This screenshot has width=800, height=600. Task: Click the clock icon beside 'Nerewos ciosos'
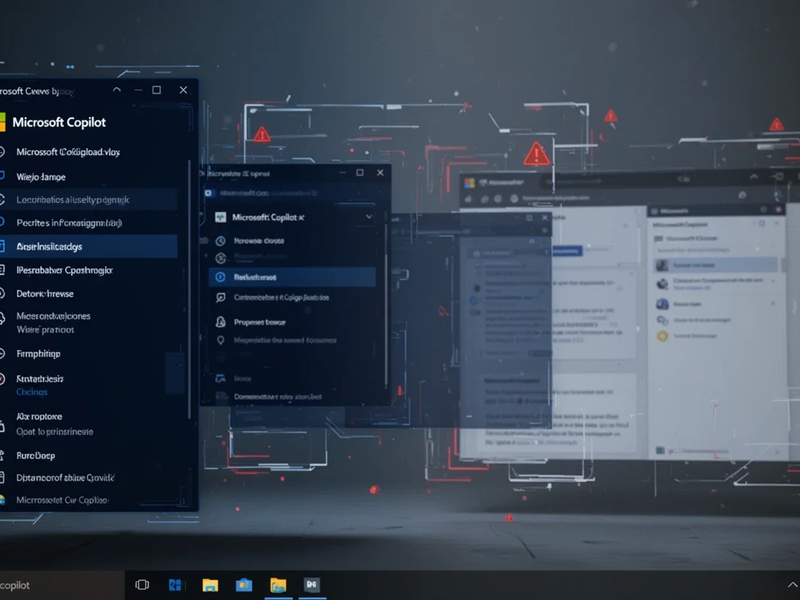tap(220, 241)
